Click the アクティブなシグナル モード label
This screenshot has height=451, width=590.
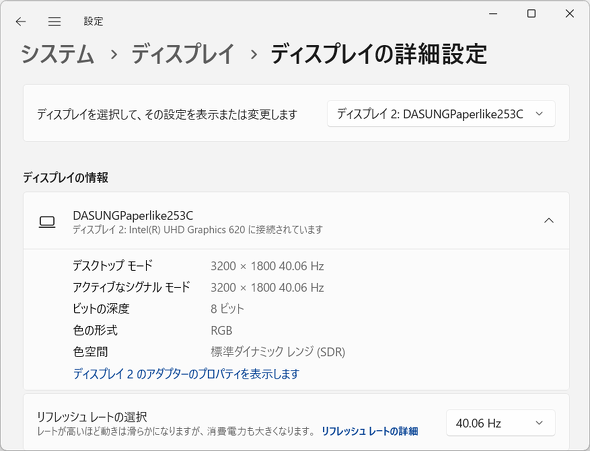tap(132, 288)
